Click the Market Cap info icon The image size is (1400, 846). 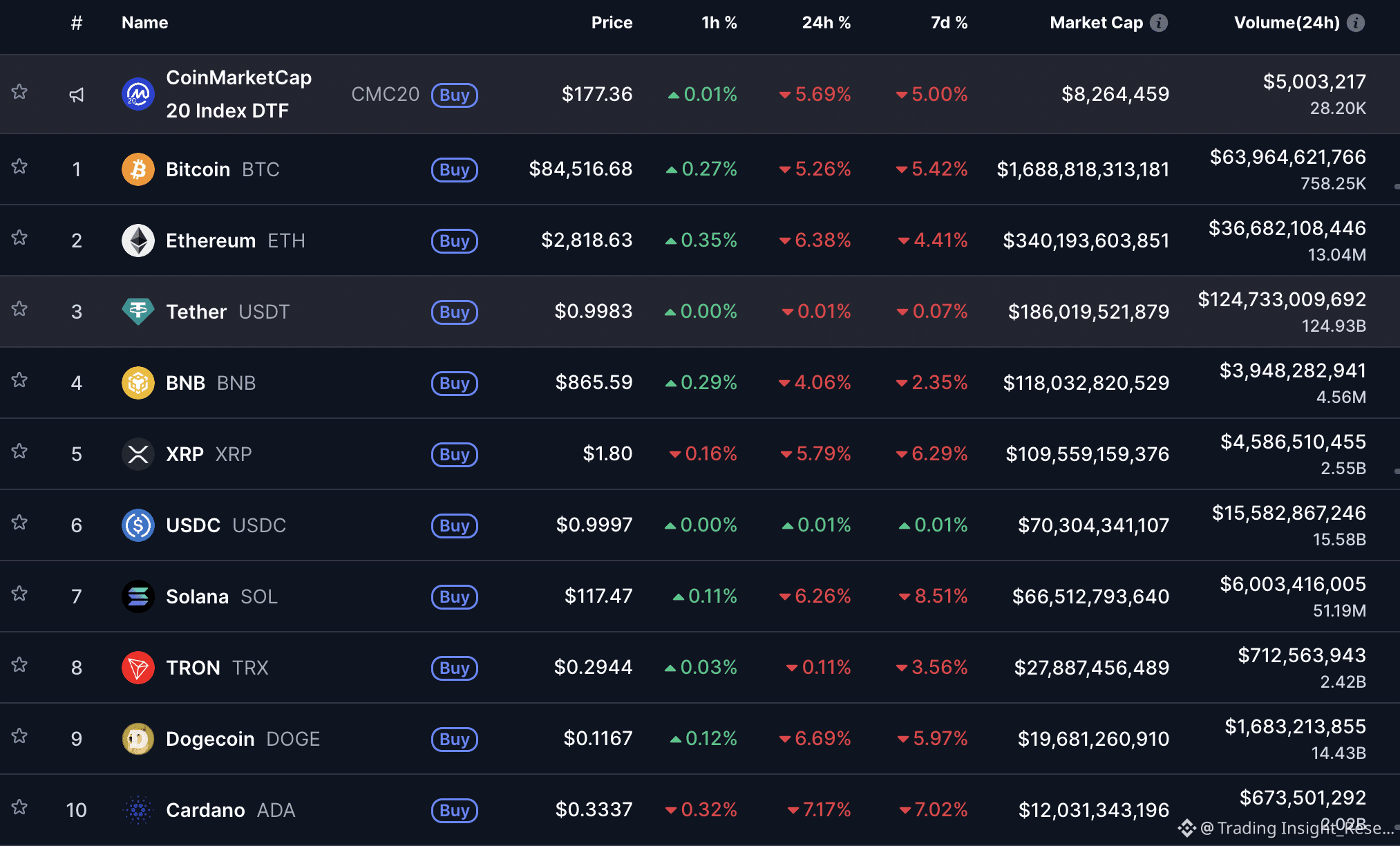coord(1159,23)
